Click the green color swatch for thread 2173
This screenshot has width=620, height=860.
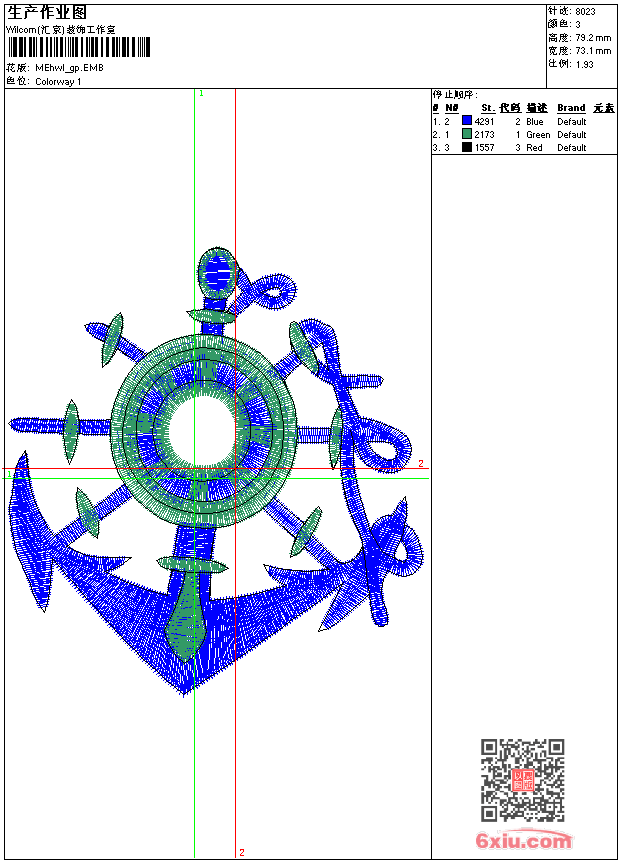click(467, 135)
